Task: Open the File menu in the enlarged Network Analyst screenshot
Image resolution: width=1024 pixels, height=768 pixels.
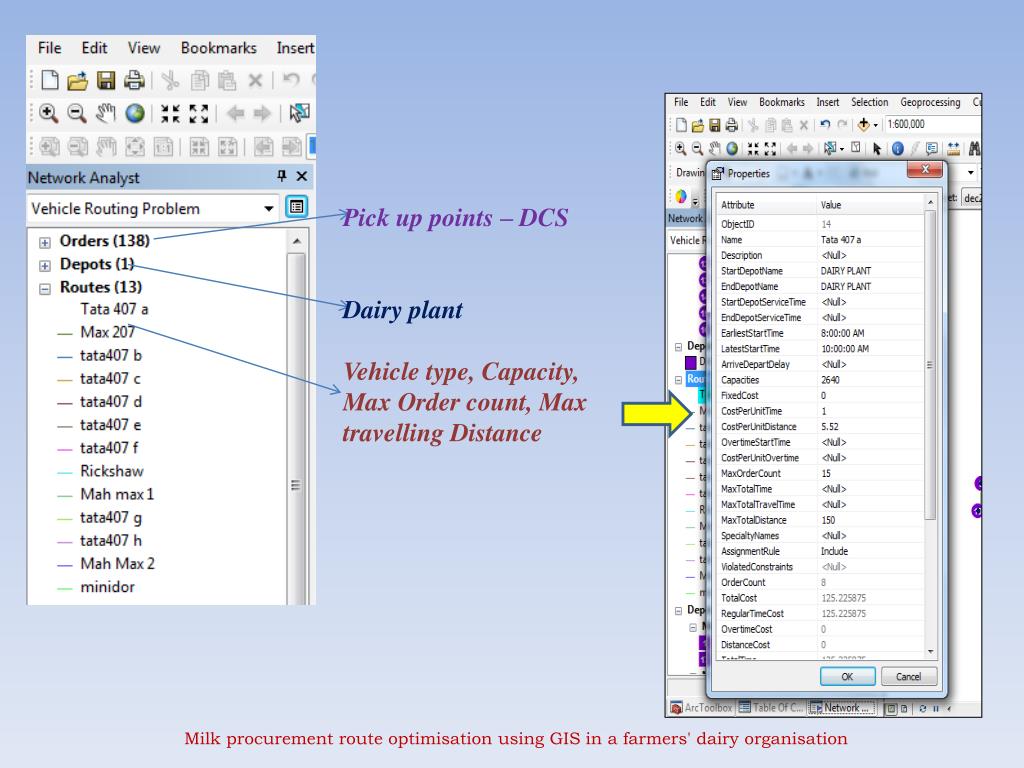Action: (x=50, y=48)
